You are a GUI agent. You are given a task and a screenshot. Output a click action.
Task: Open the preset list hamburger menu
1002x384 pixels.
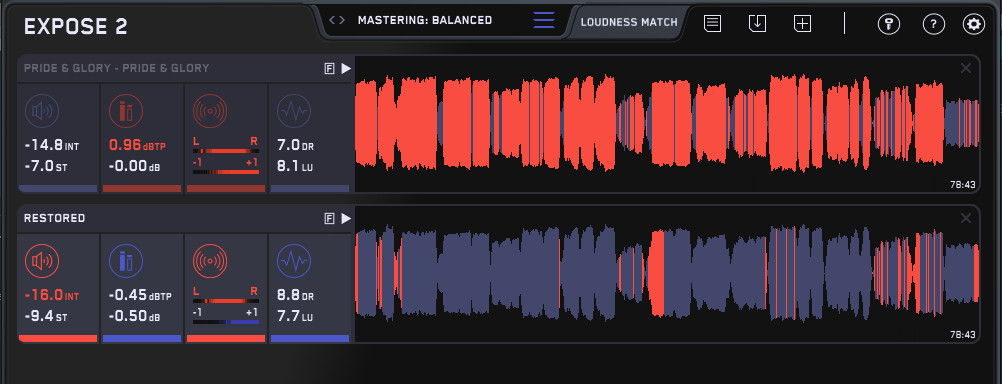click(x=544, y=20)
